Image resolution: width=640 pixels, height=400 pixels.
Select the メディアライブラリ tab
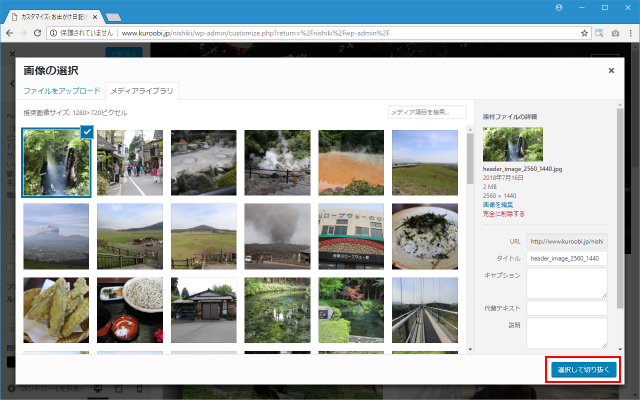pos(142,91)
